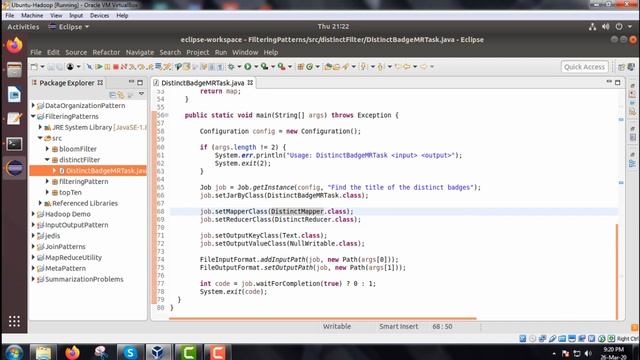640x360 pixels.
Task: Maximize the Package Explorer panel
Action: click(140, 82)
